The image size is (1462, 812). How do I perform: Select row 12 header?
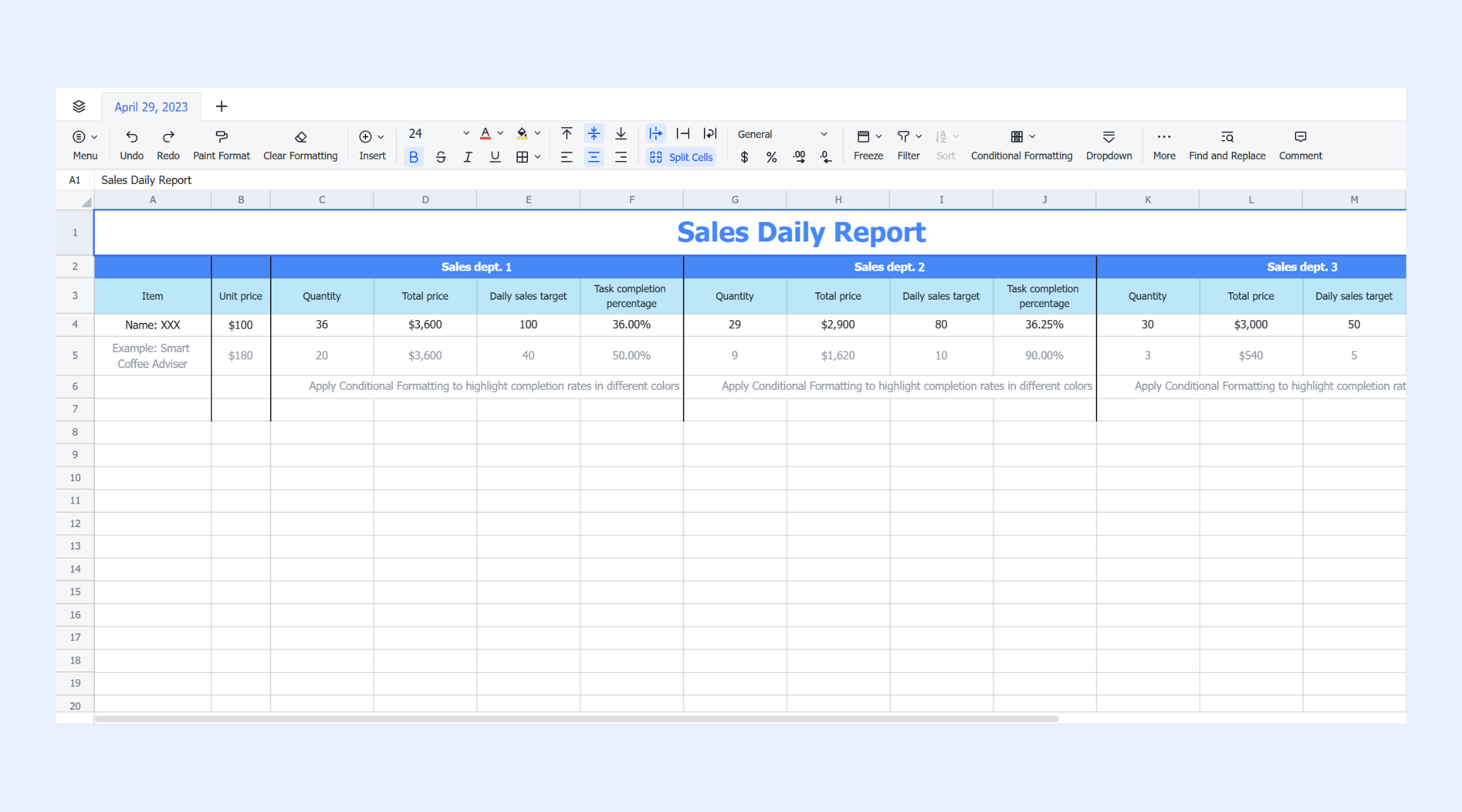[x=75, y=523]
